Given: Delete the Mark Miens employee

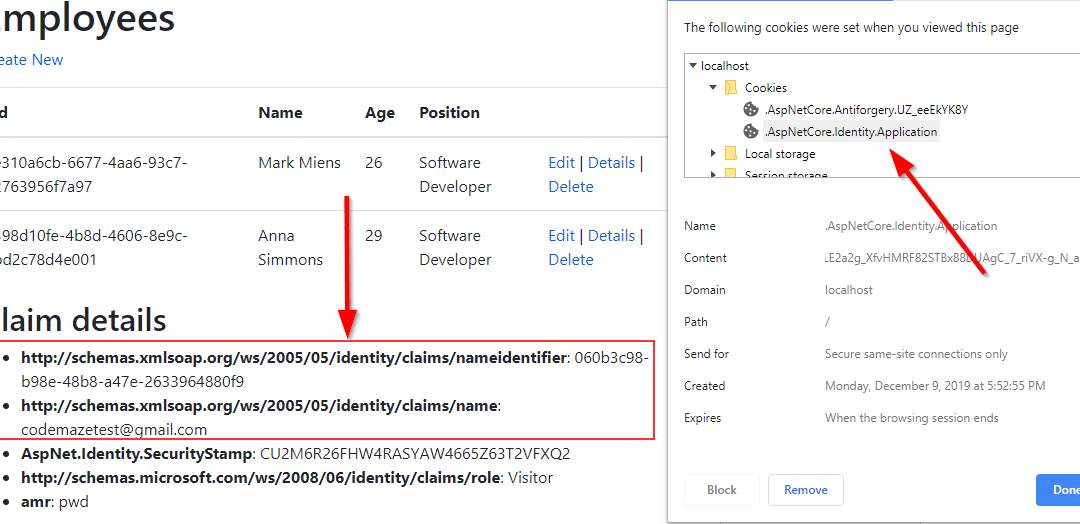Looking at the screenshot, I should (x=570, y=187).
